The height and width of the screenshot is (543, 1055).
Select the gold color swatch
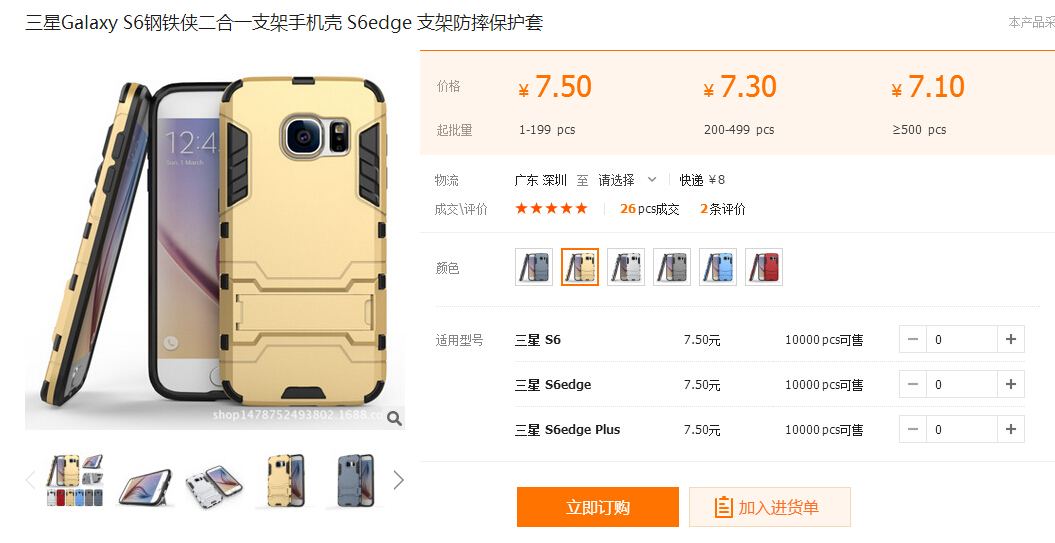tap(580, 267)
